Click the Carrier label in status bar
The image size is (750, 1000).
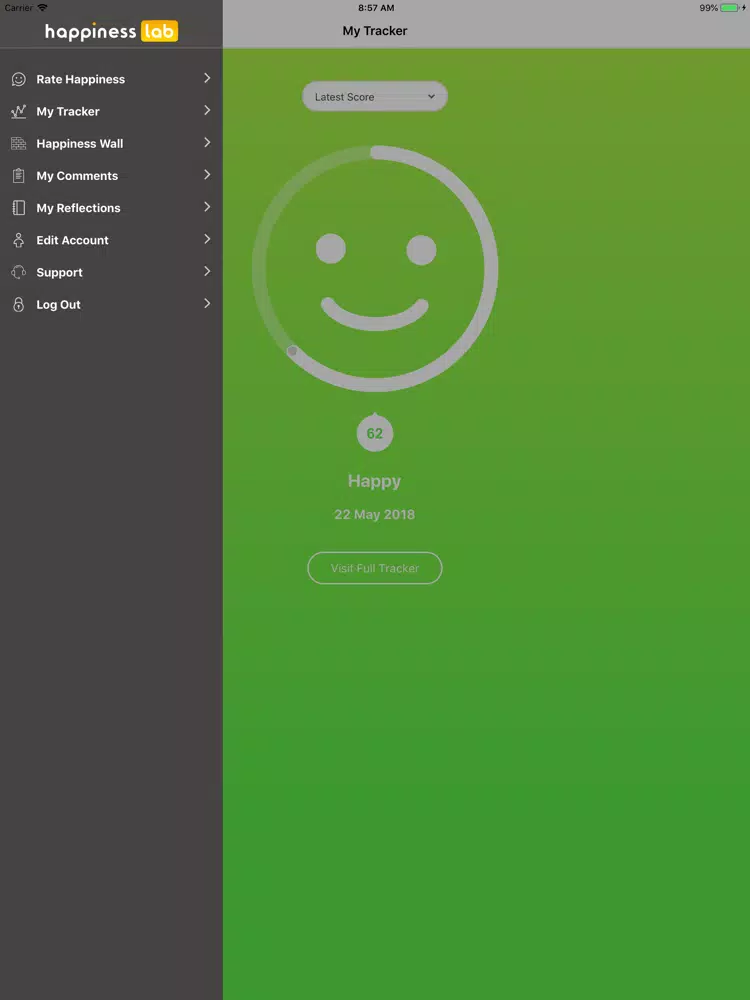[18, 8]
